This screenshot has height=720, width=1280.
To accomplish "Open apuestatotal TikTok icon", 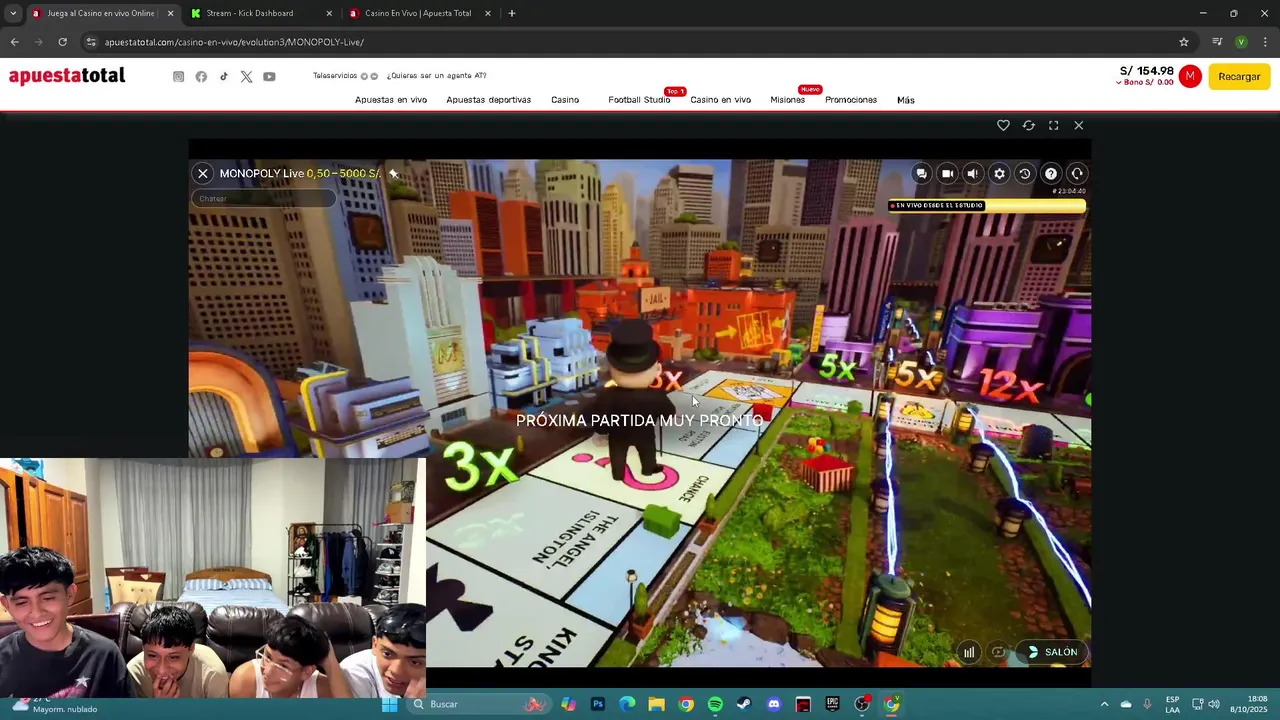I will click(224, 77).
